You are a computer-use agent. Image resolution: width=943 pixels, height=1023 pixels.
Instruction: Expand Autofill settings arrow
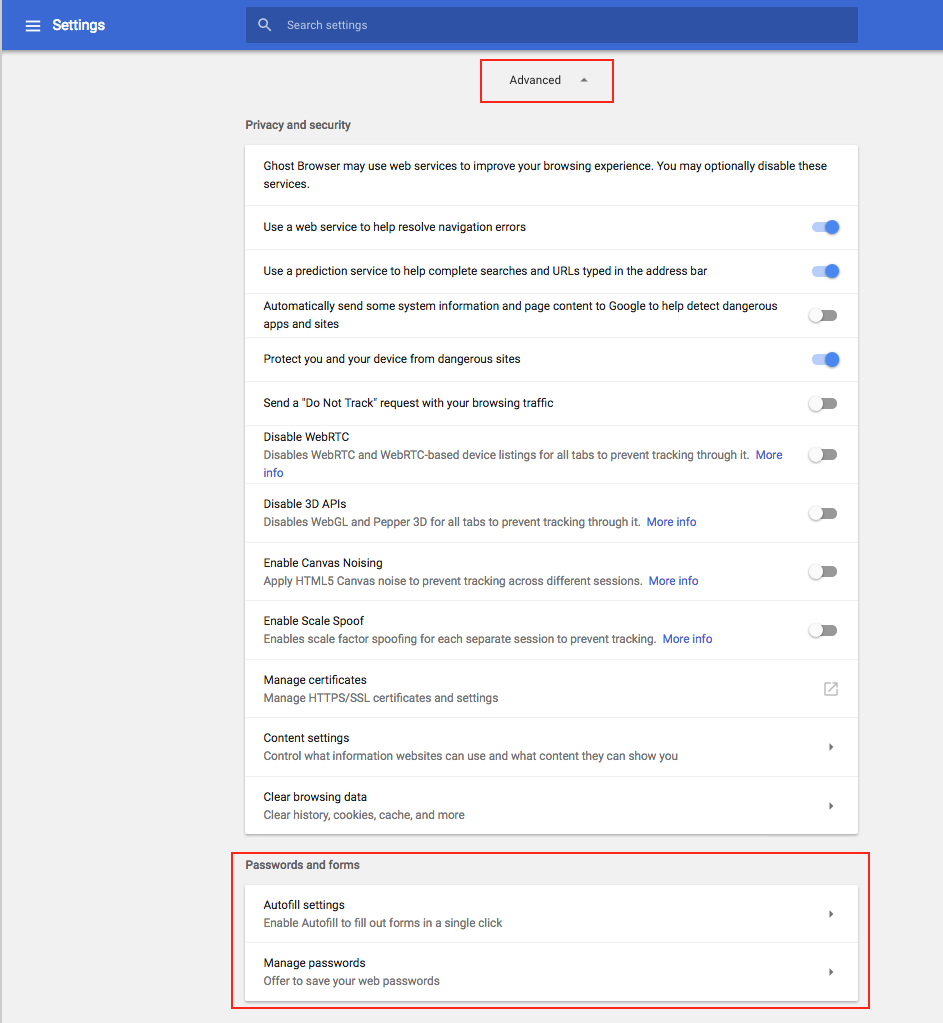point(831,914)
